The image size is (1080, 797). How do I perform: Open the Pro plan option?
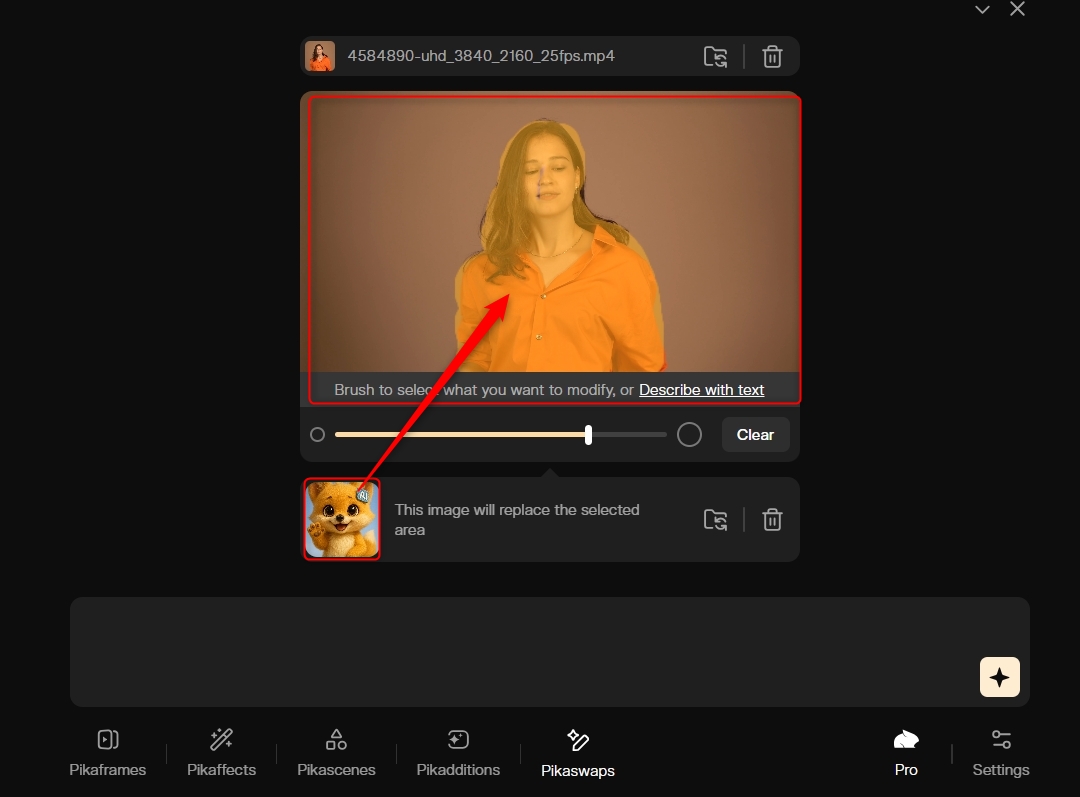click(x=906, y=753)
